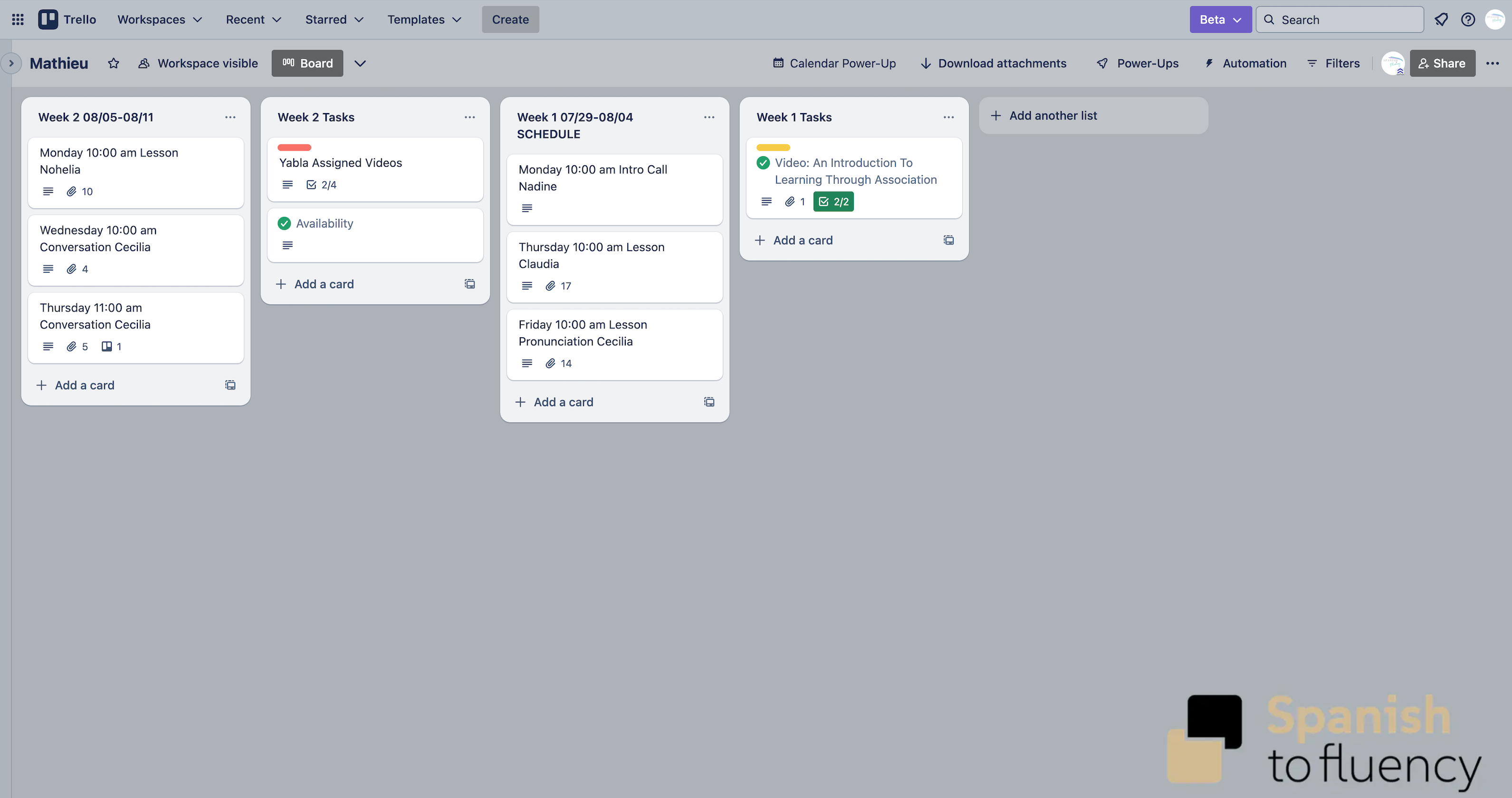Create from template in Week 1 SCHEDULE list

(x=709, y=402)
